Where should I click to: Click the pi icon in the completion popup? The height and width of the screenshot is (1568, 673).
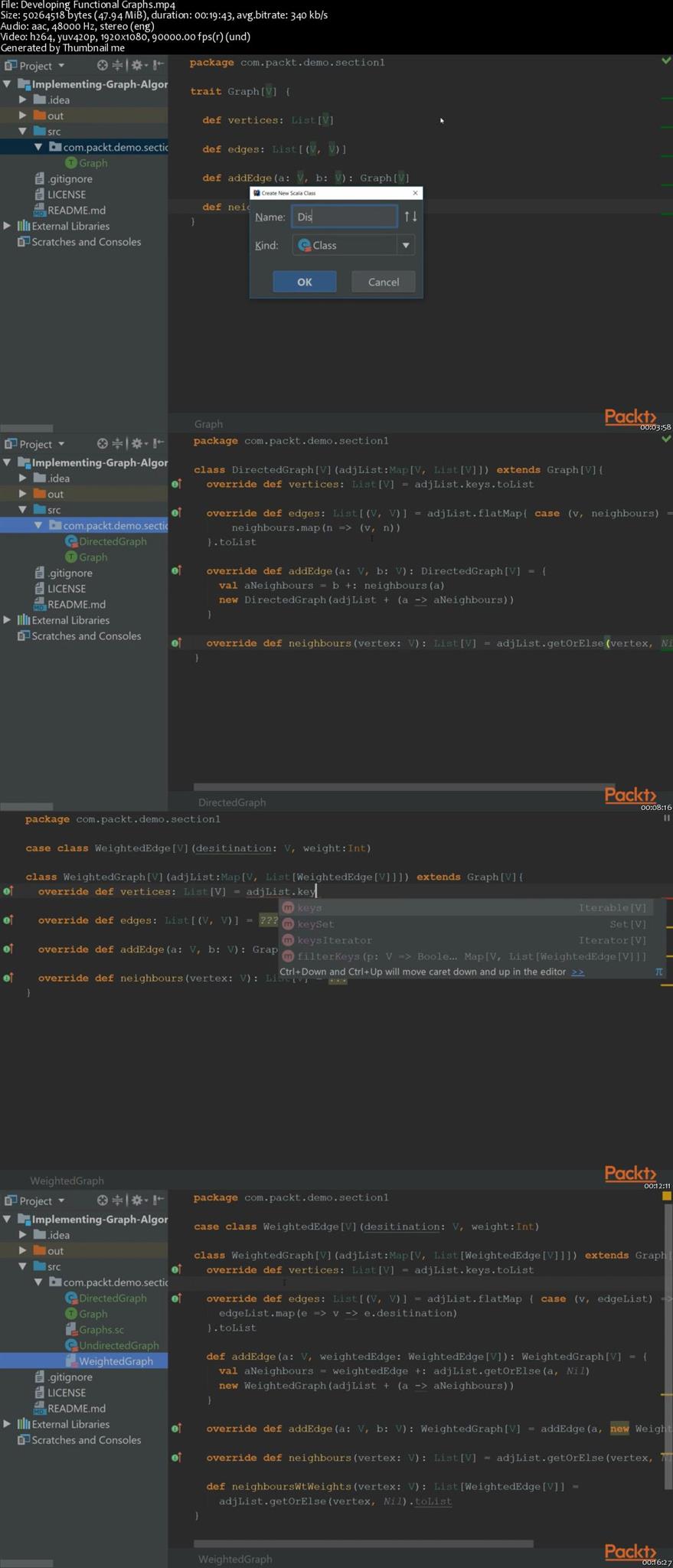tap(658, 972)
